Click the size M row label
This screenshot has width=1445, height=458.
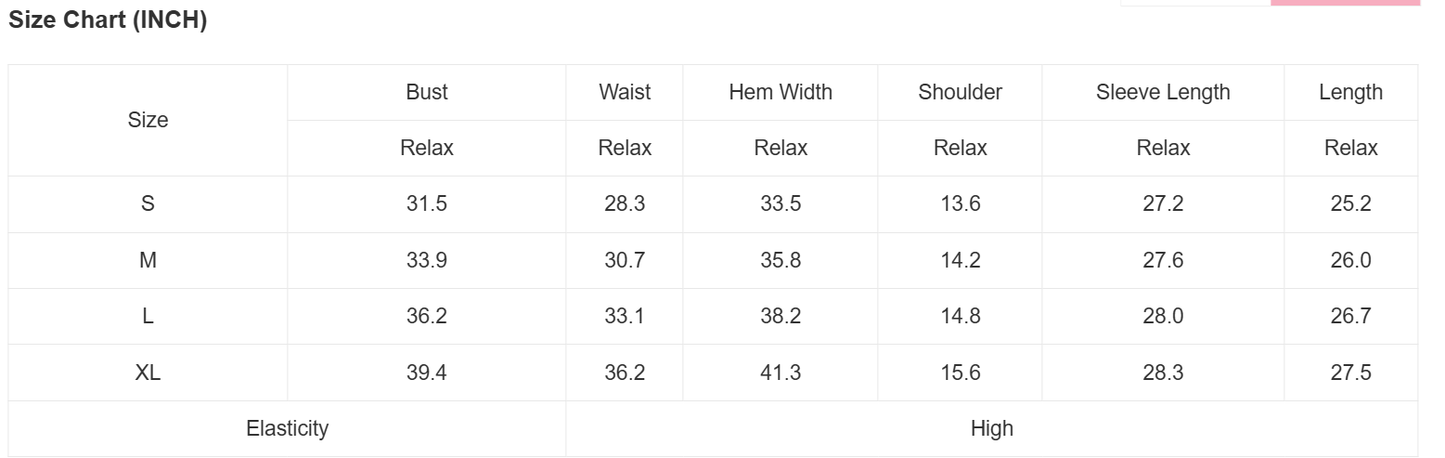pos(148,260)
